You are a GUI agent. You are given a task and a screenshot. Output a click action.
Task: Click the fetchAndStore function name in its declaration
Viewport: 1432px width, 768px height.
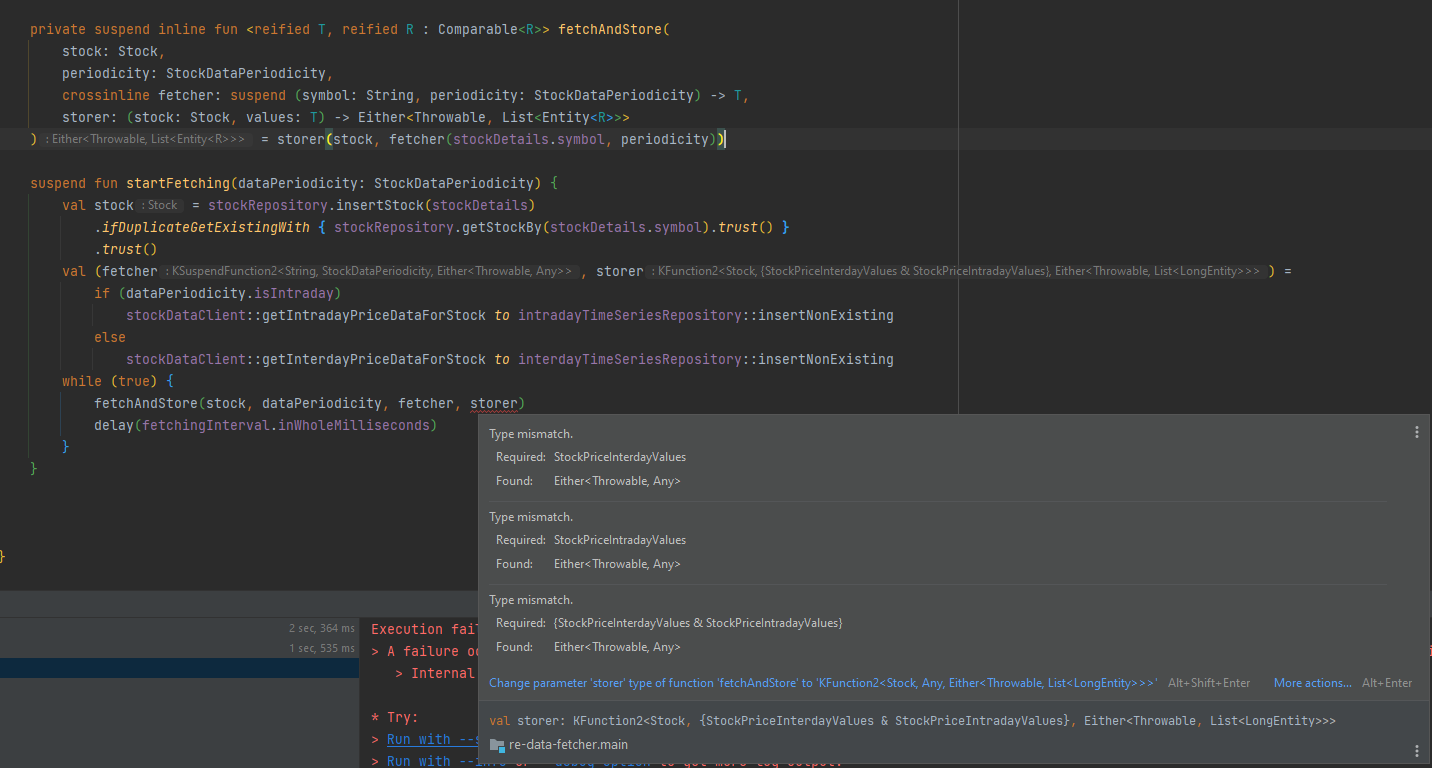(610, 29)
